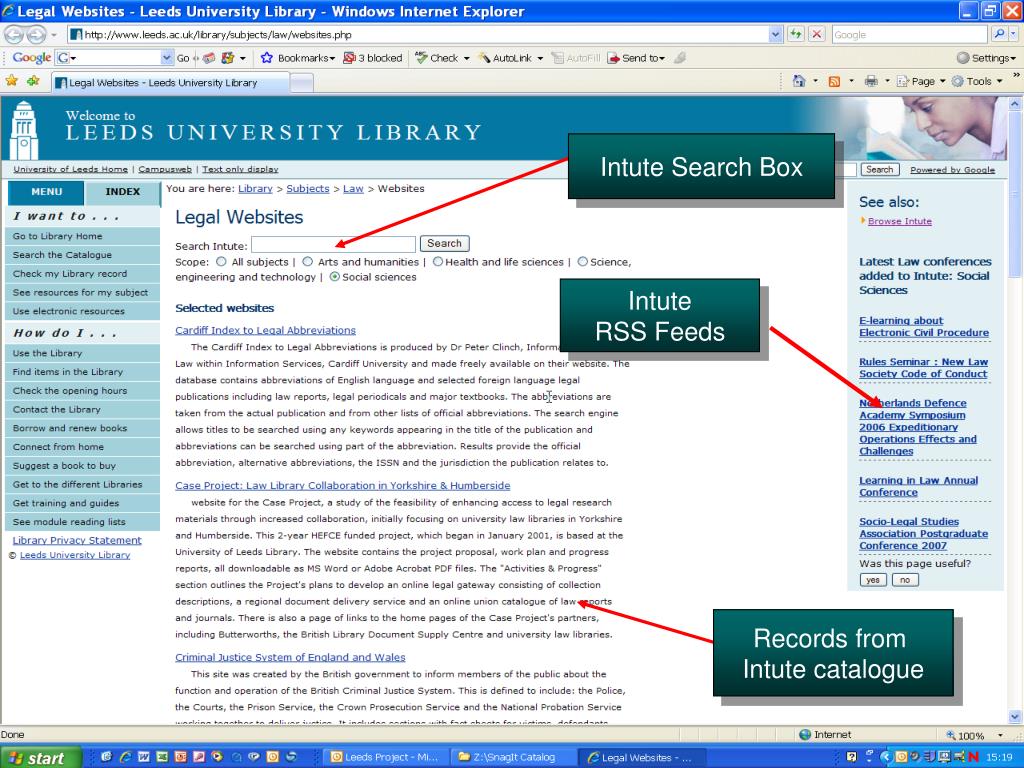Open the Criminal Justice System of England link

(x=290, y=658)
